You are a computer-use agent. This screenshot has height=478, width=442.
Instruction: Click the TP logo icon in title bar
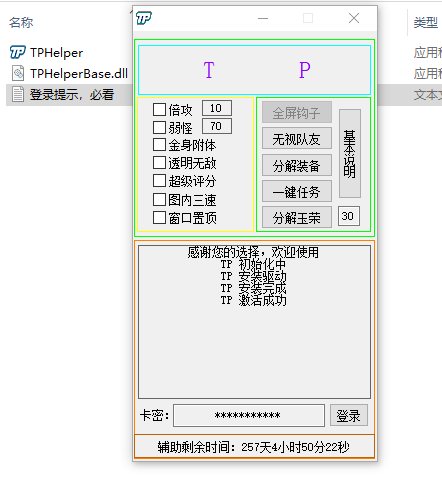pyautogui.click(x=144, y=18)
